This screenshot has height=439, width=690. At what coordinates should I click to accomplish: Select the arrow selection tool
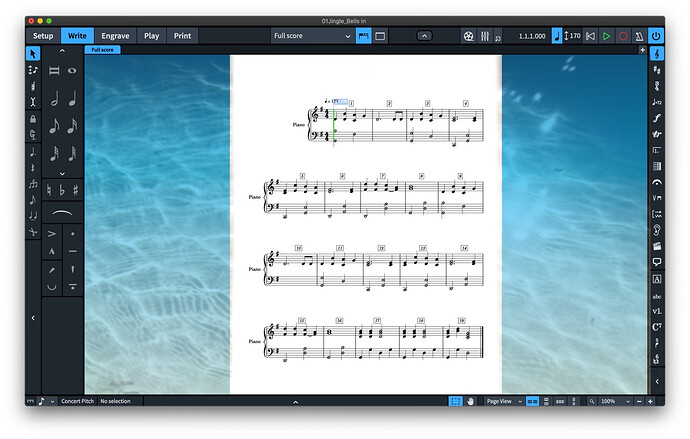[x=33, y=54]
